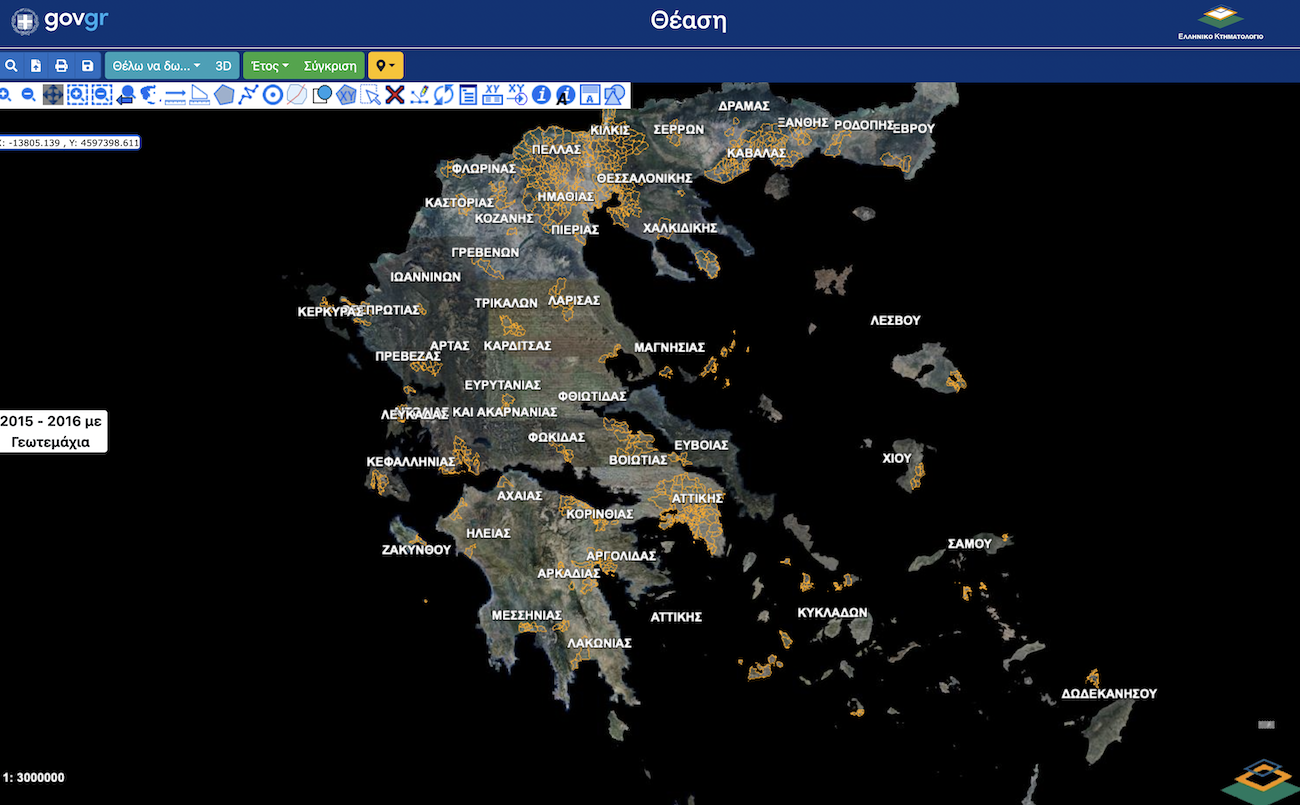Image resolution: width=1300 pixels, height=805 pixels.
Task: Open the 'Θέλω να δω...' dropdown
Action: tap(156, 66)
